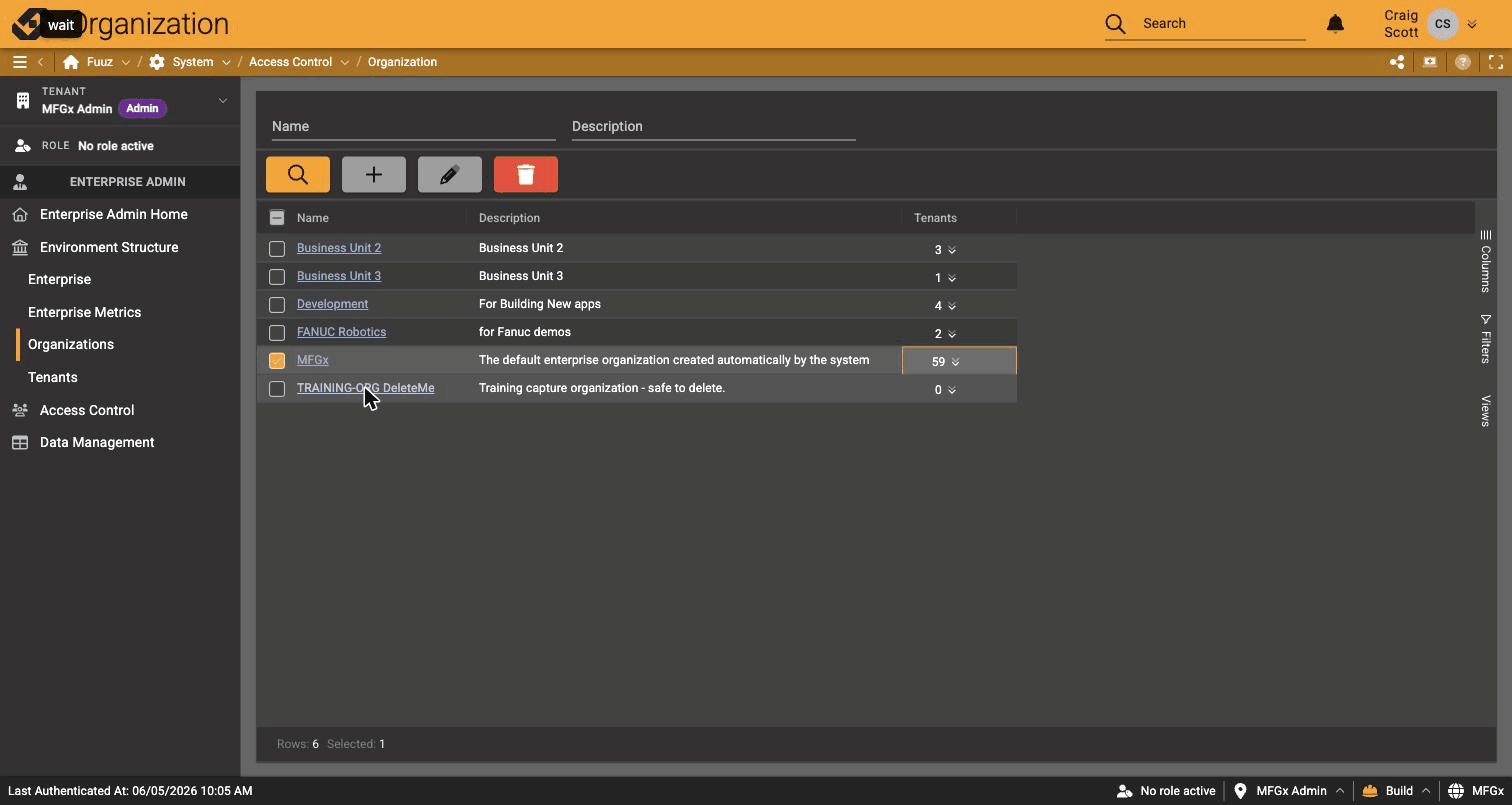Open the System breadcrumb dropdown arrow
This screenshot has width=1512, height=805.
(x=226, y=62)
